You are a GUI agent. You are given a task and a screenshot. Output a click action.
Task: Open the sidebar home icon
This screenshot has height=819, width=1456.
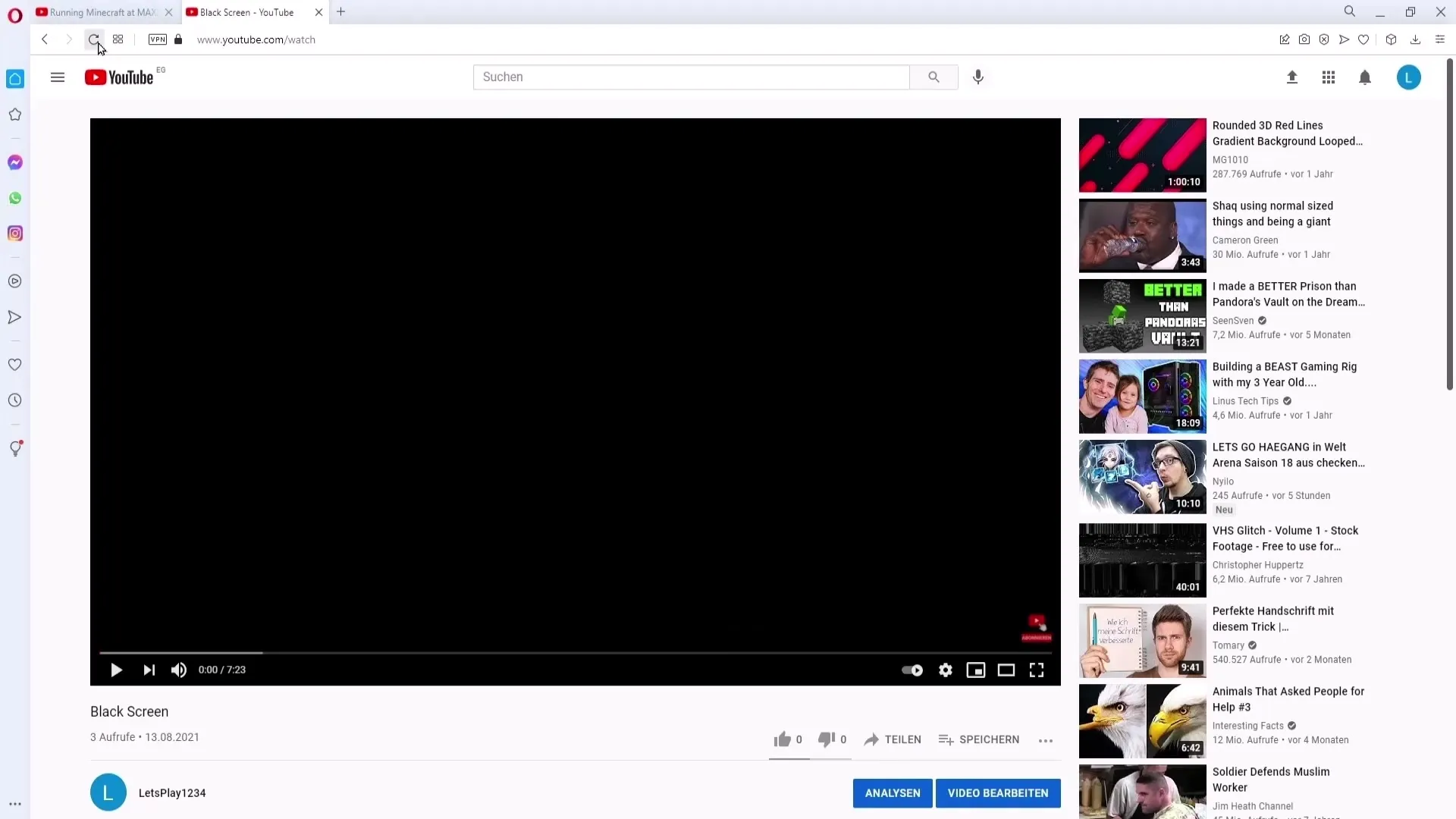(x=15, y=79)
